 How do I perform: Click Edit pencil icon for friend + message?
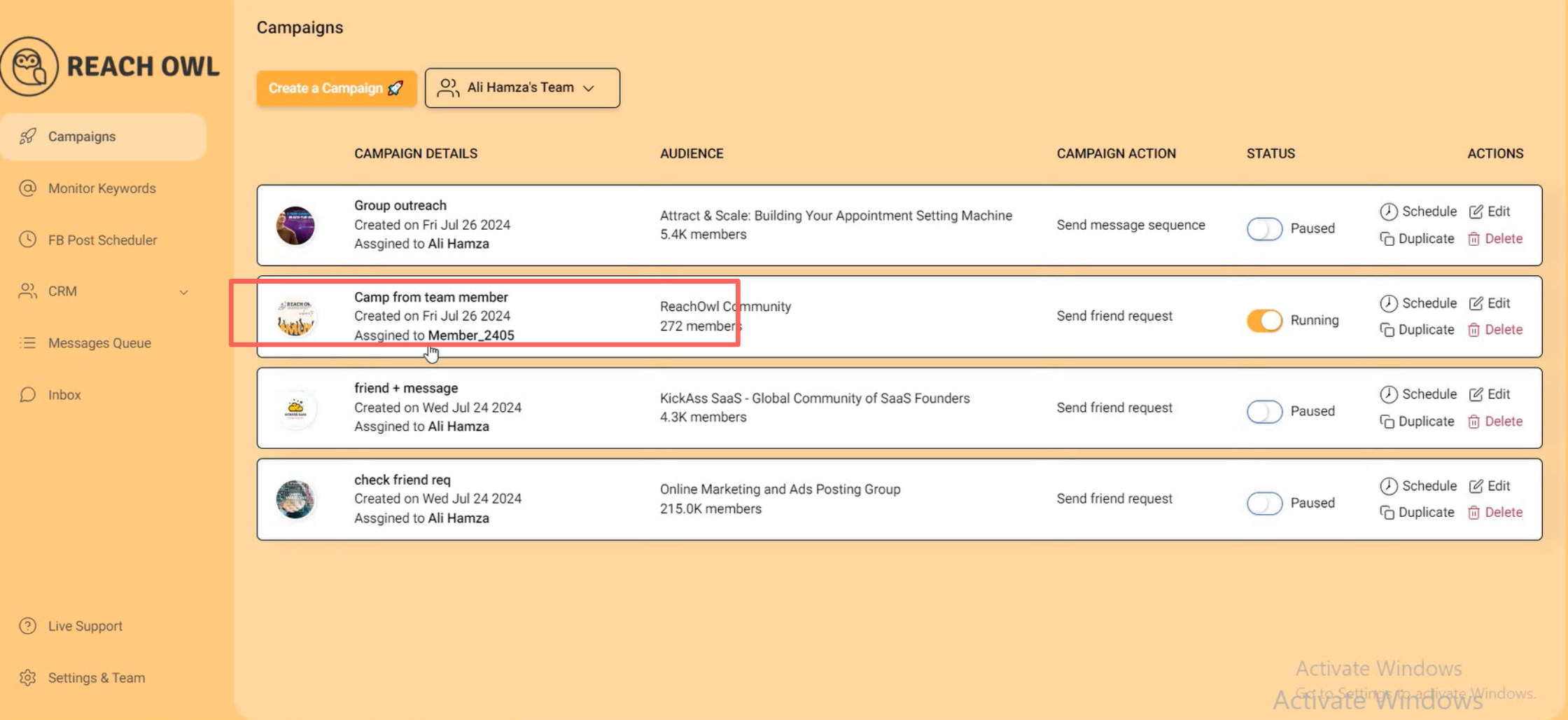point(1476,394)
